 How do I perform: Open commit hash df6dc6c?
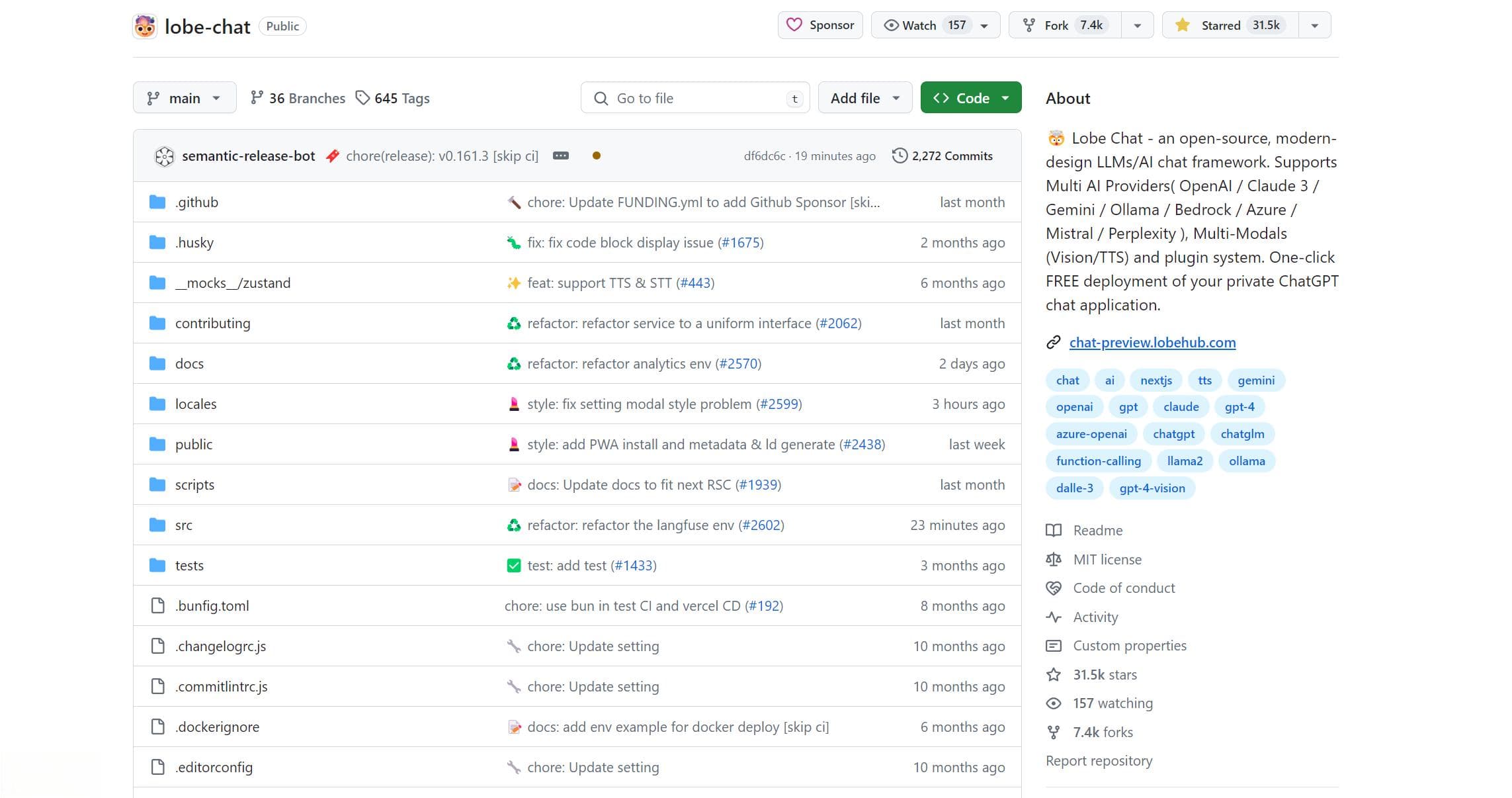click(x=764, y=156)
